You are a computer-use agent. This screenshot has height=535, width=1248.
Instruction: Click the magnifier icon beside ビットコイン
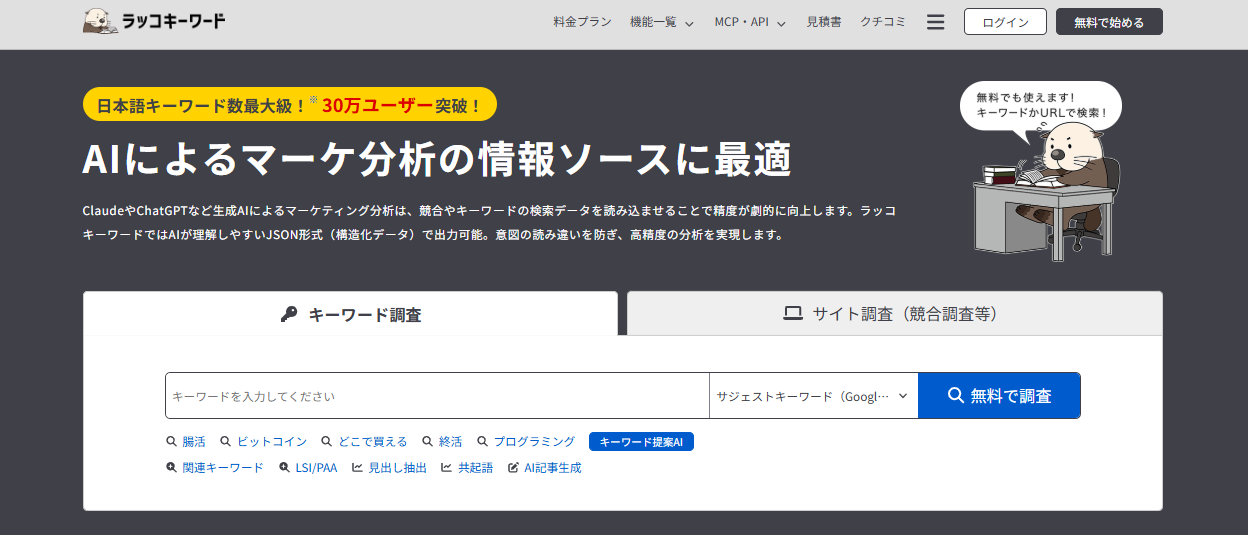[226, 441]
